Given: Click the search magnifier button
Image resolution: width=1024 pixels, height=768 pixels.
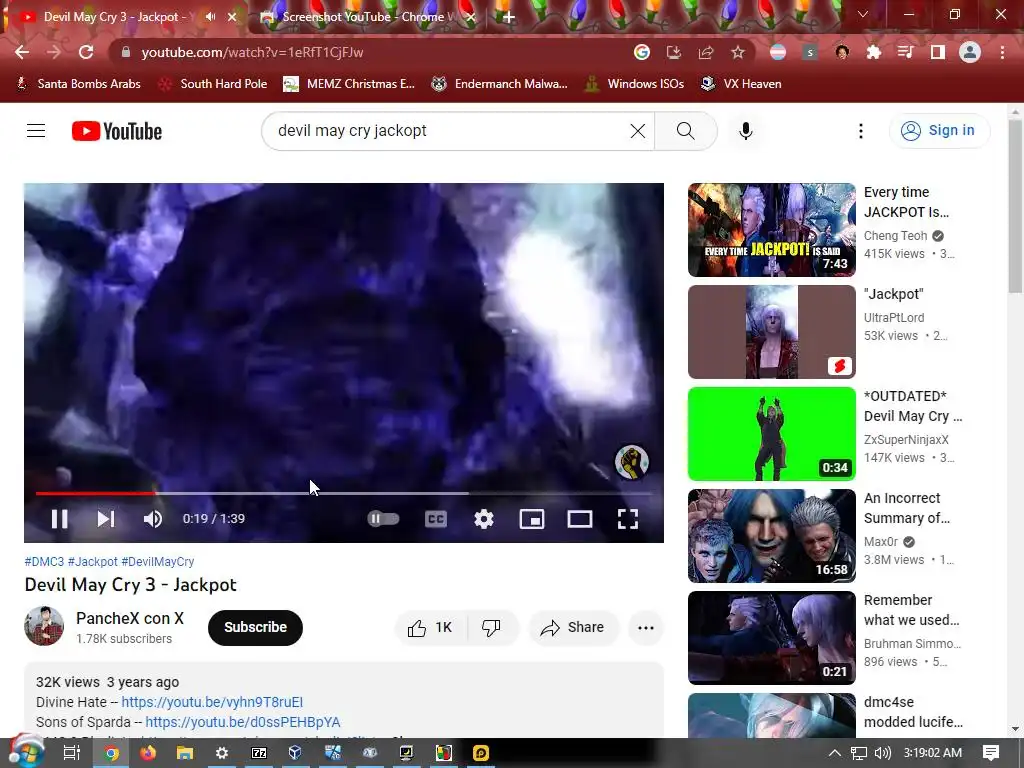Looking at the screenshot, I should (x=686, y=131).
